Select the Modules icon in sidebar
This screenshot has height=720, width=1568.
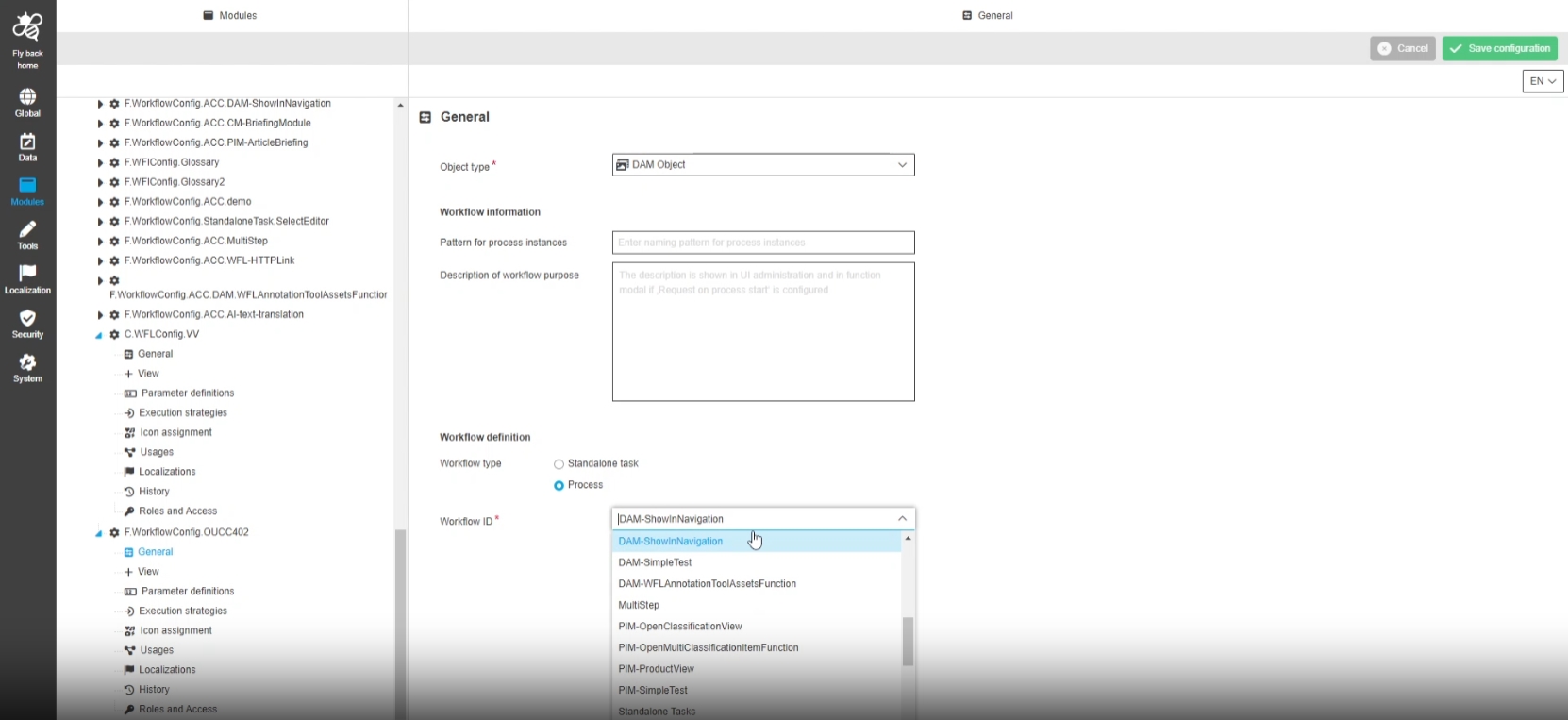point(27,187)
